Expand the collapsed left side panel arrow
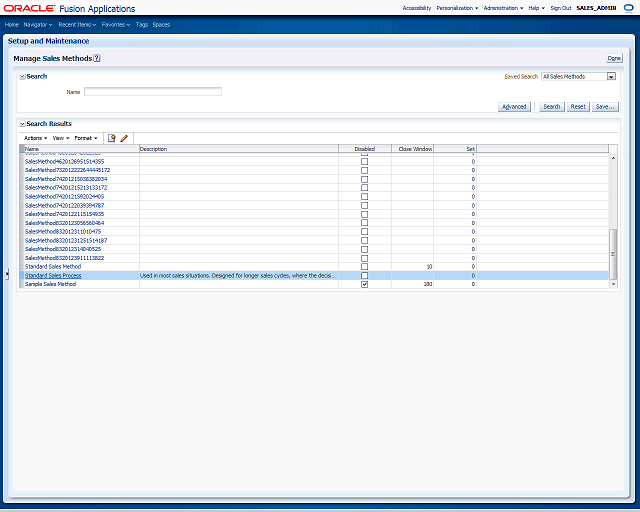The height and width of the screenshot is (512, 640). click(7, 274)
